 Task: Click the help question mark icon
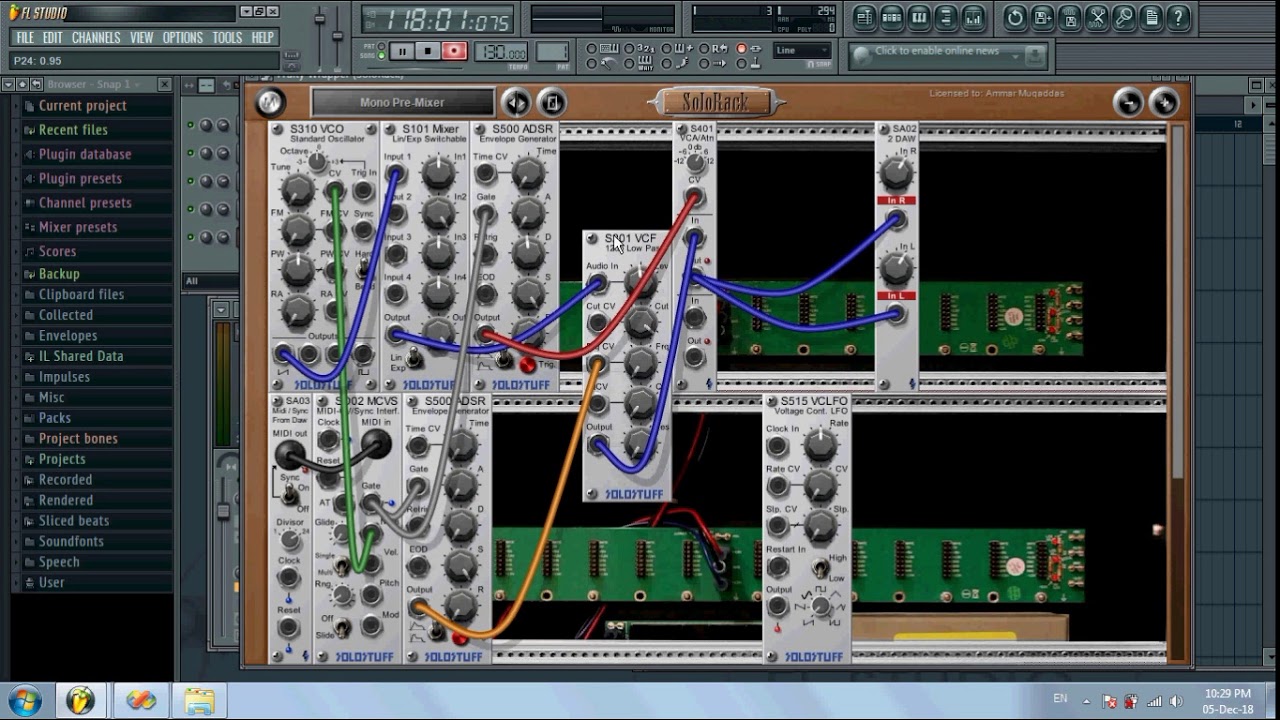pos(1178,17)
